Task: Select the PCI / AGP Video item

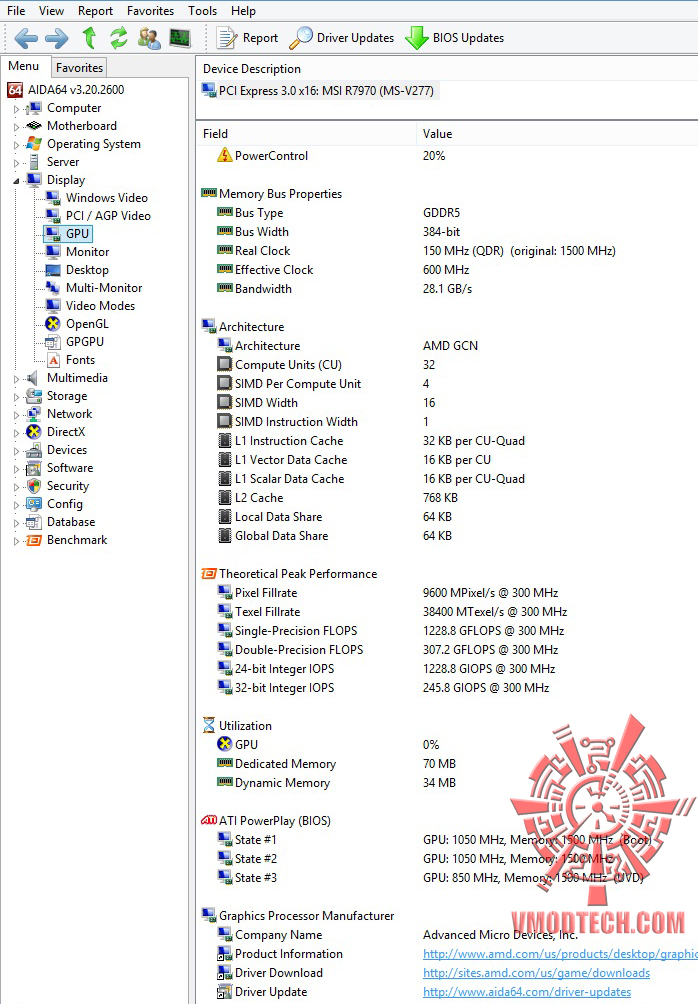Action: (x=108, y=216)
